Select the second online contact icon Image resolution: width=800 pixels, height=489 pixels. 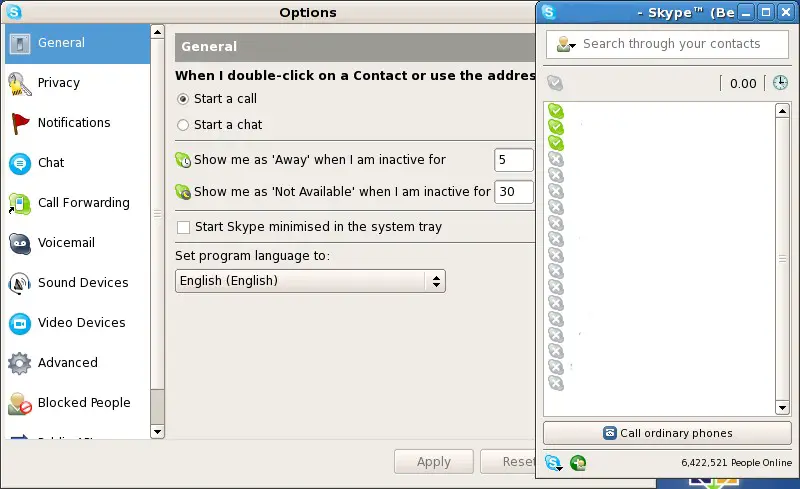[556, 127]
